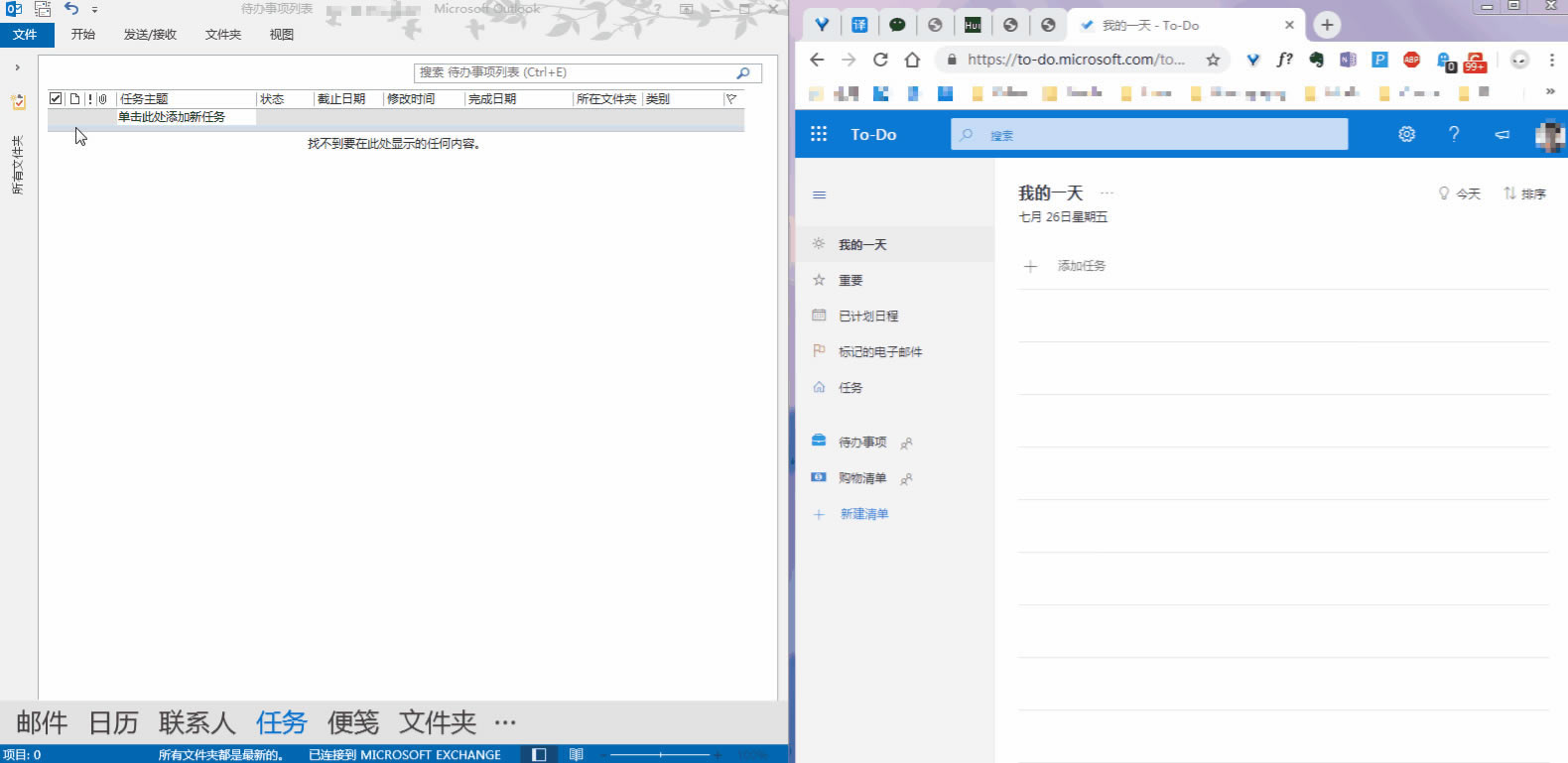
Task: Open the To-Do settings gear
Action: pyautogui.click(x=1406, y=134)
